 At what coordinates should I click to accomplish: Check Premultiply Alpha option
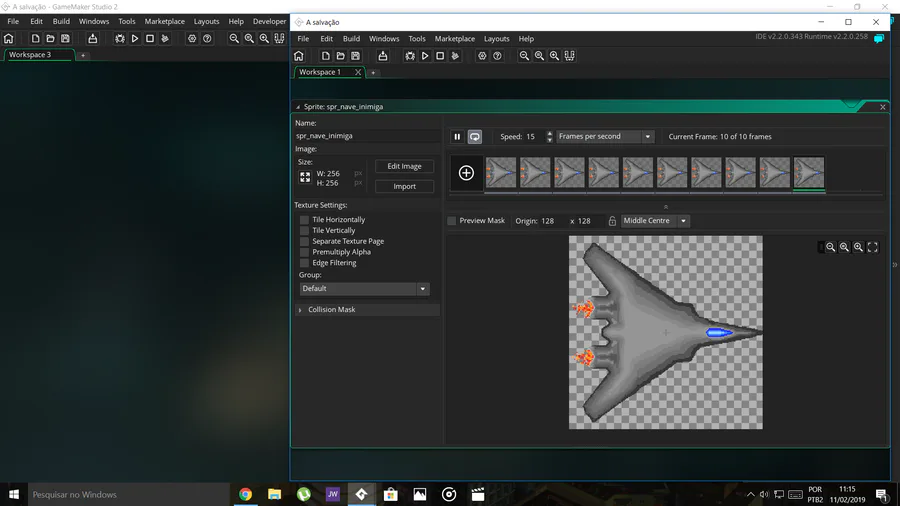coord(304,252)
